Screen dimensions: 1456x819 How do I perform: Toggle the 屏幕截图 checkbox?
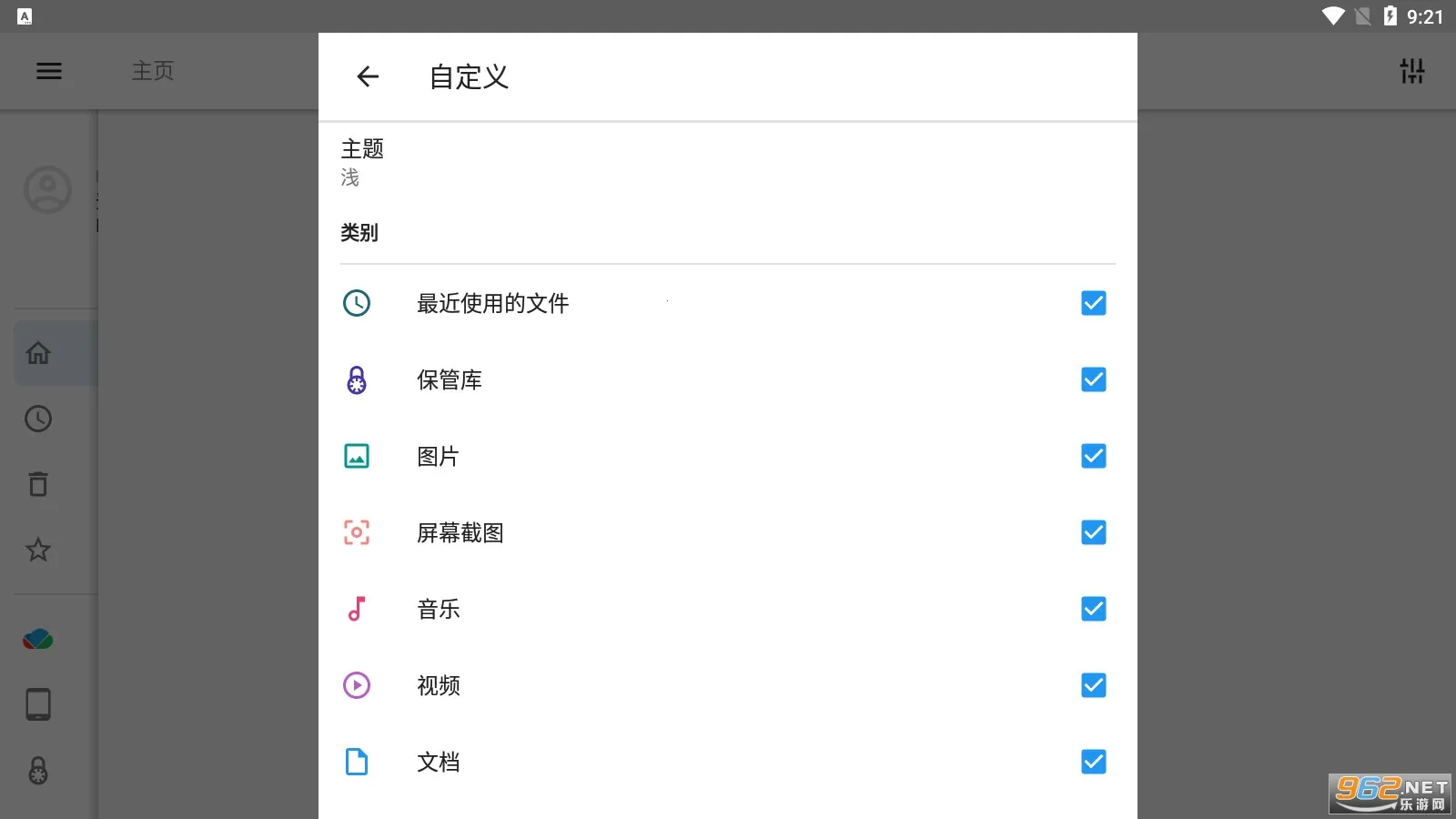tap(1093, 532)
